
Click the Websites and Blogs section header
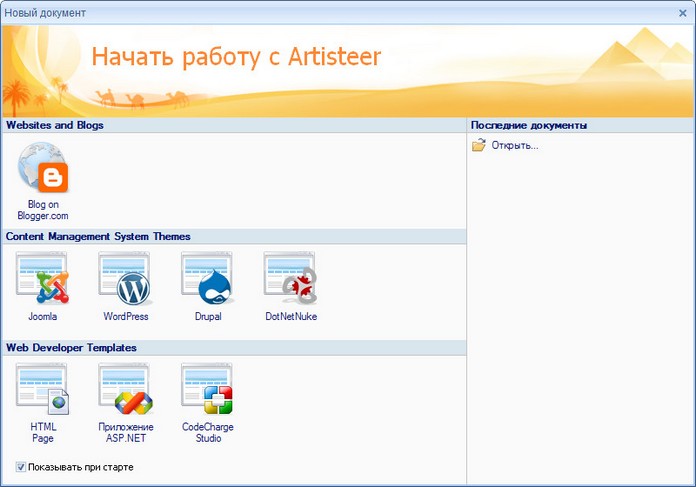55,125
